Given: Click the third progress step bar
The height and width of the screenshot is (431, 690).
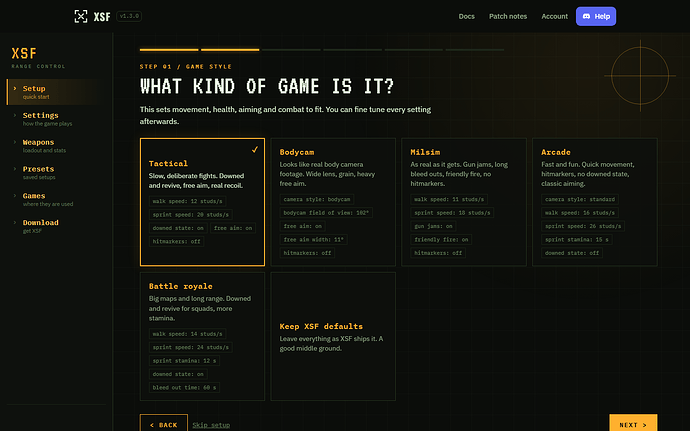Looking at the screenshot, I should click(x=291, y=50).
